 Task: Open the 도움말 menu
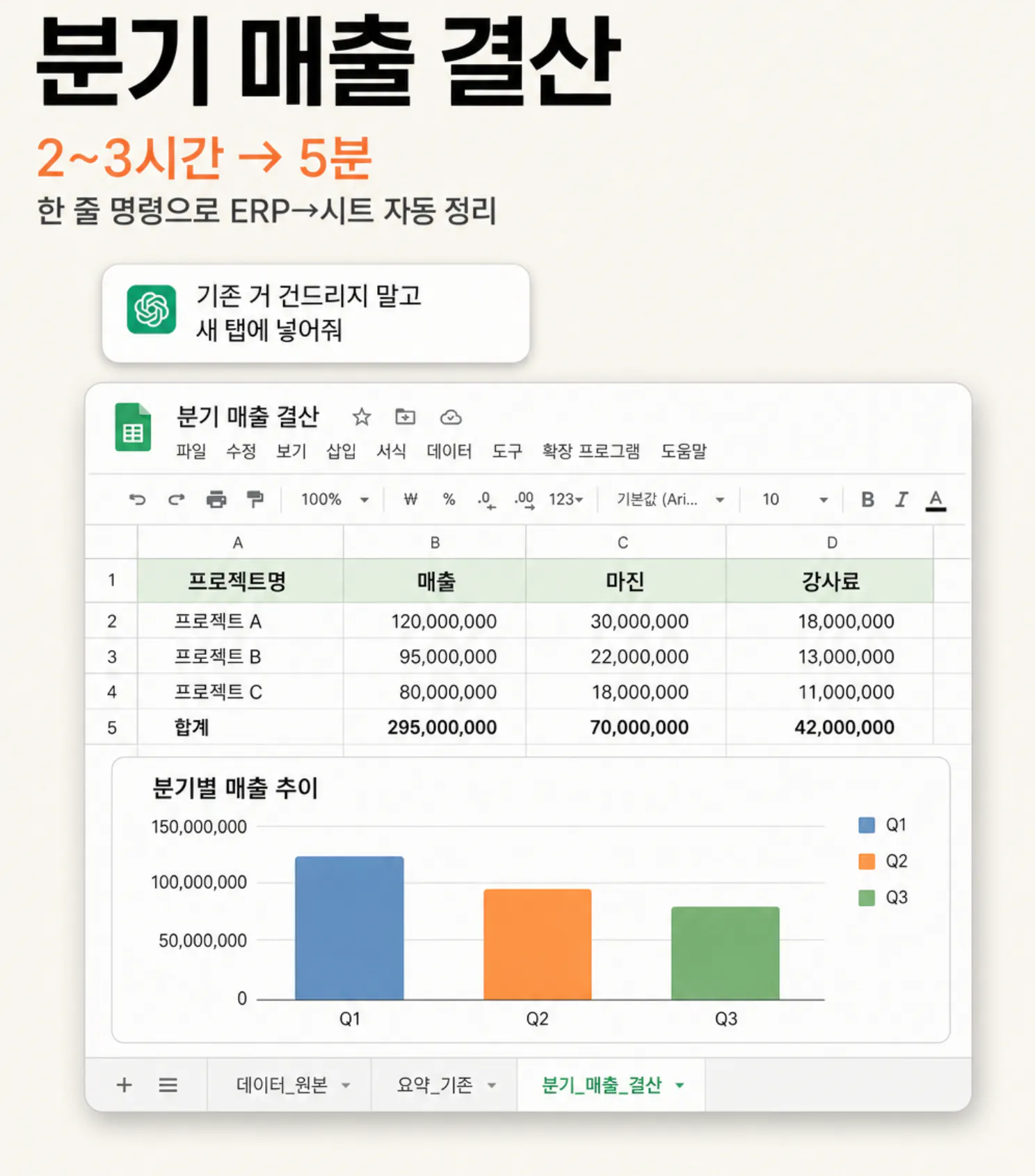(683, 451)
